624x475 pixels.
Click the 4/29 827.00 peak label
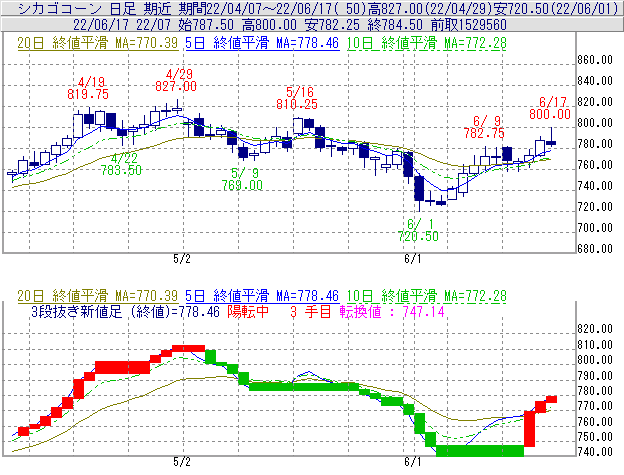point(176,80)
